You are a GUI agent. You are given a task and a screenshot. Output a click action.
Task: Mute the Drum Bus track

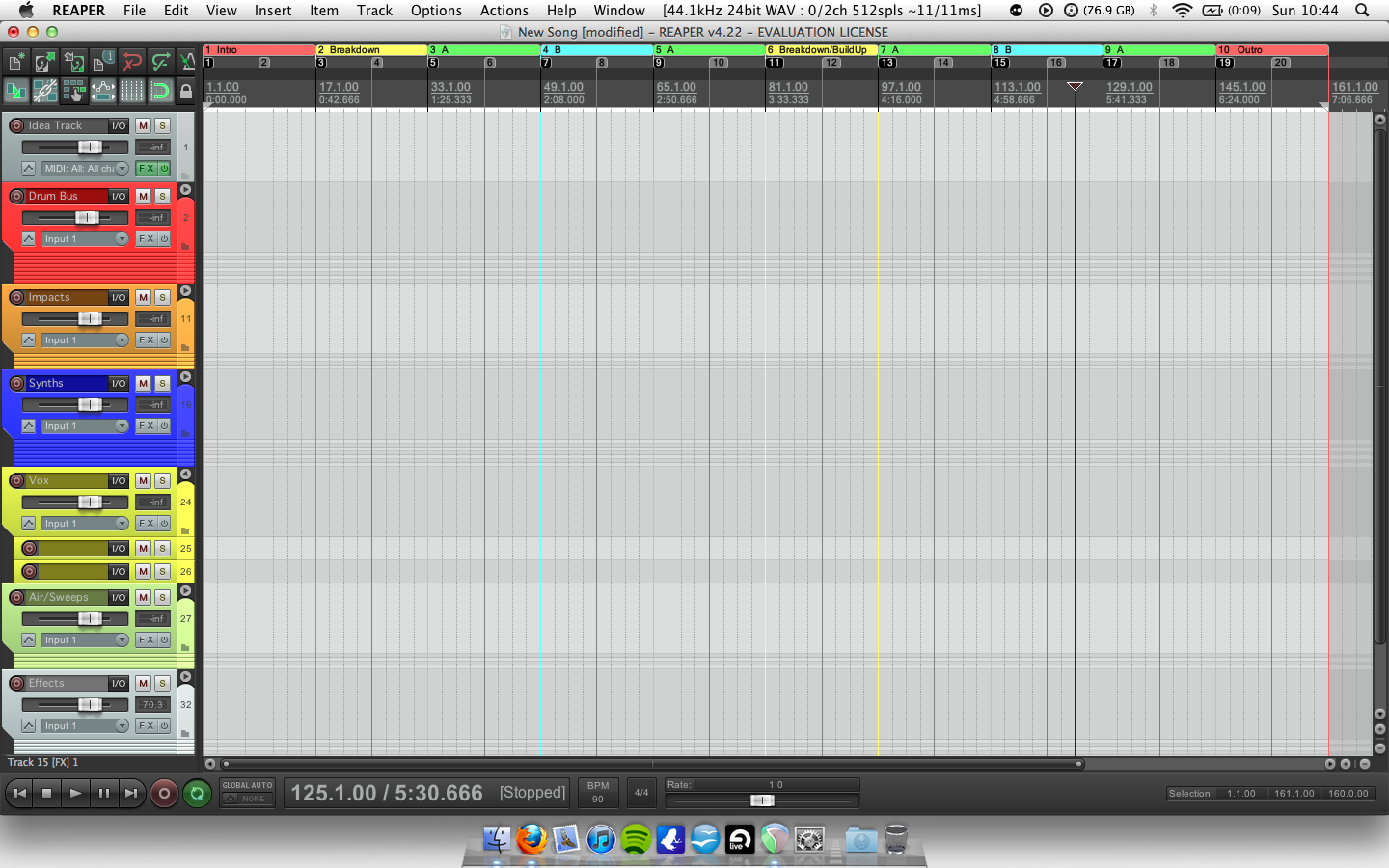pos(143,196)
